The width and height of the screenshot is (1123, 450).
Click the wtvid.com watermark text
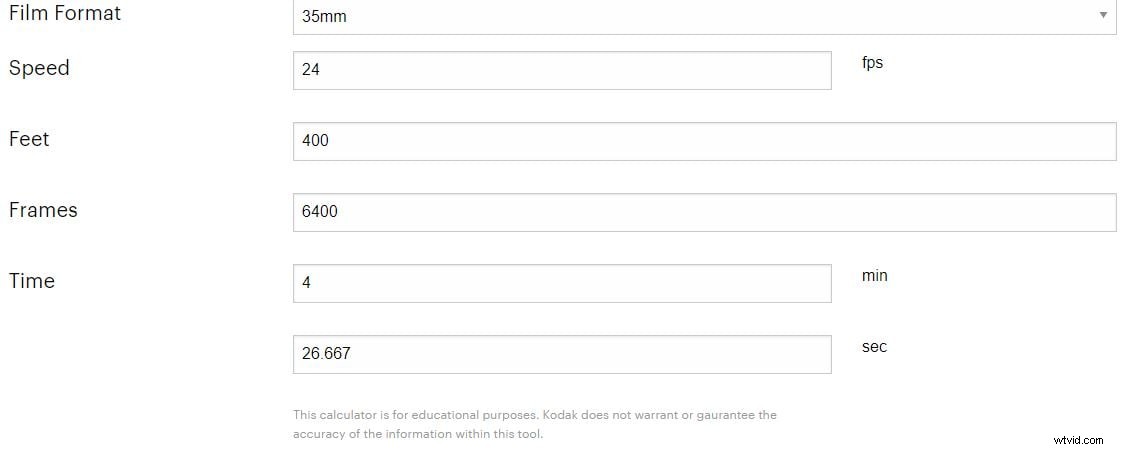coord(1079,439)
